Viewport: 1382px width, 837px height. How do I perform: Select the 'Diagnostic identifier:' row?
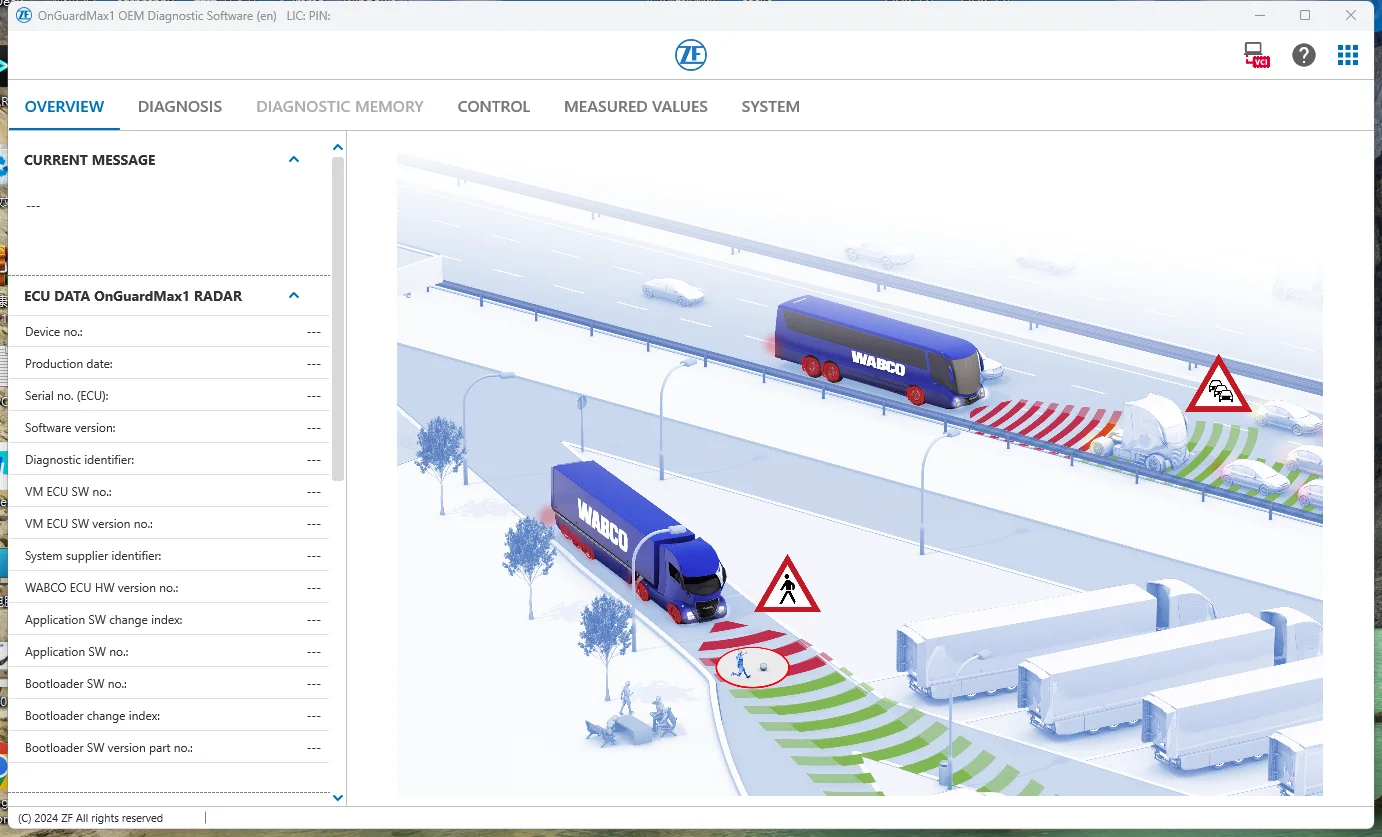click(x=169, y=460)
